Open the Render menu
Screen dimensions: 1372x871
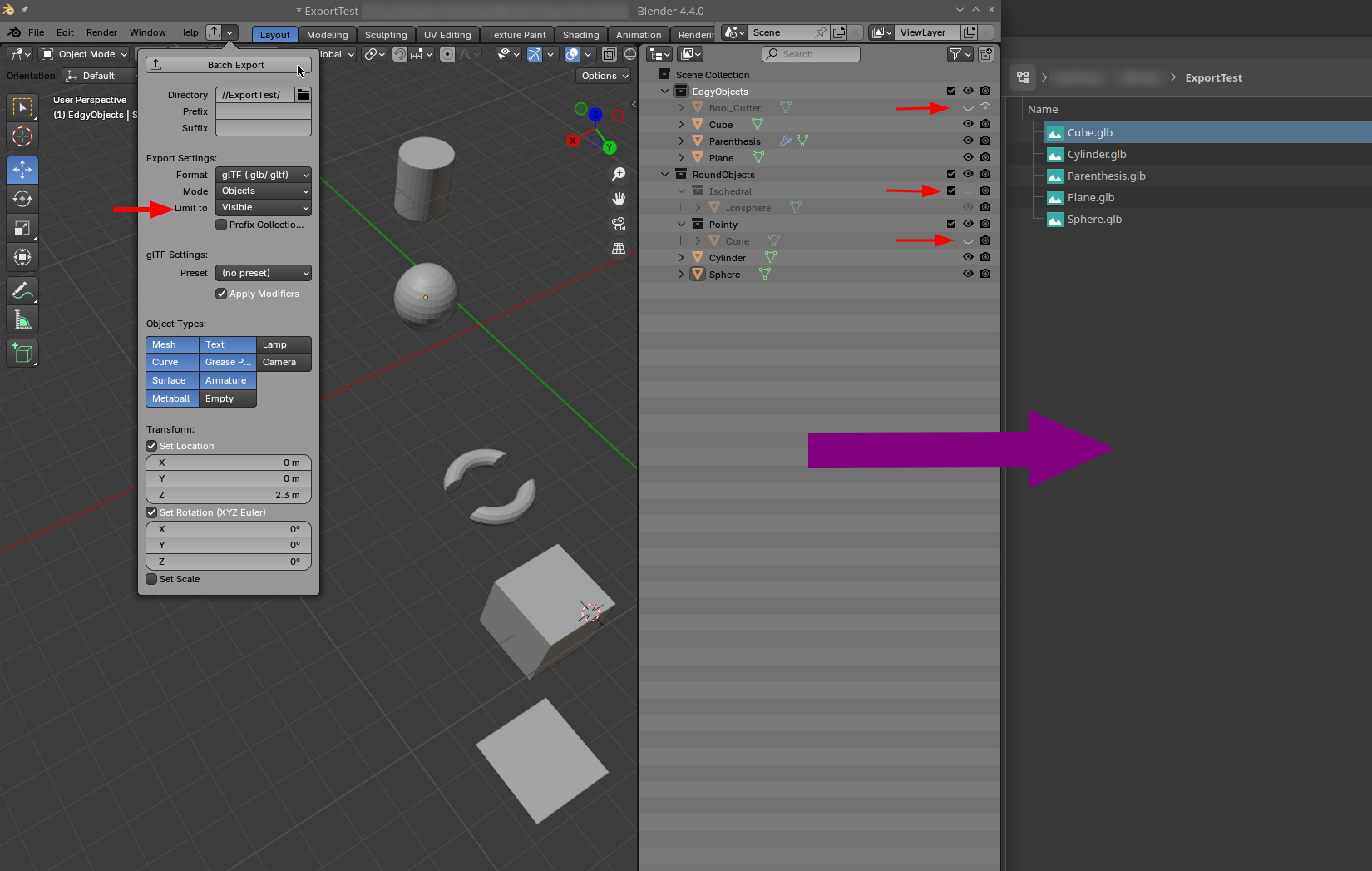coord(101,32)
